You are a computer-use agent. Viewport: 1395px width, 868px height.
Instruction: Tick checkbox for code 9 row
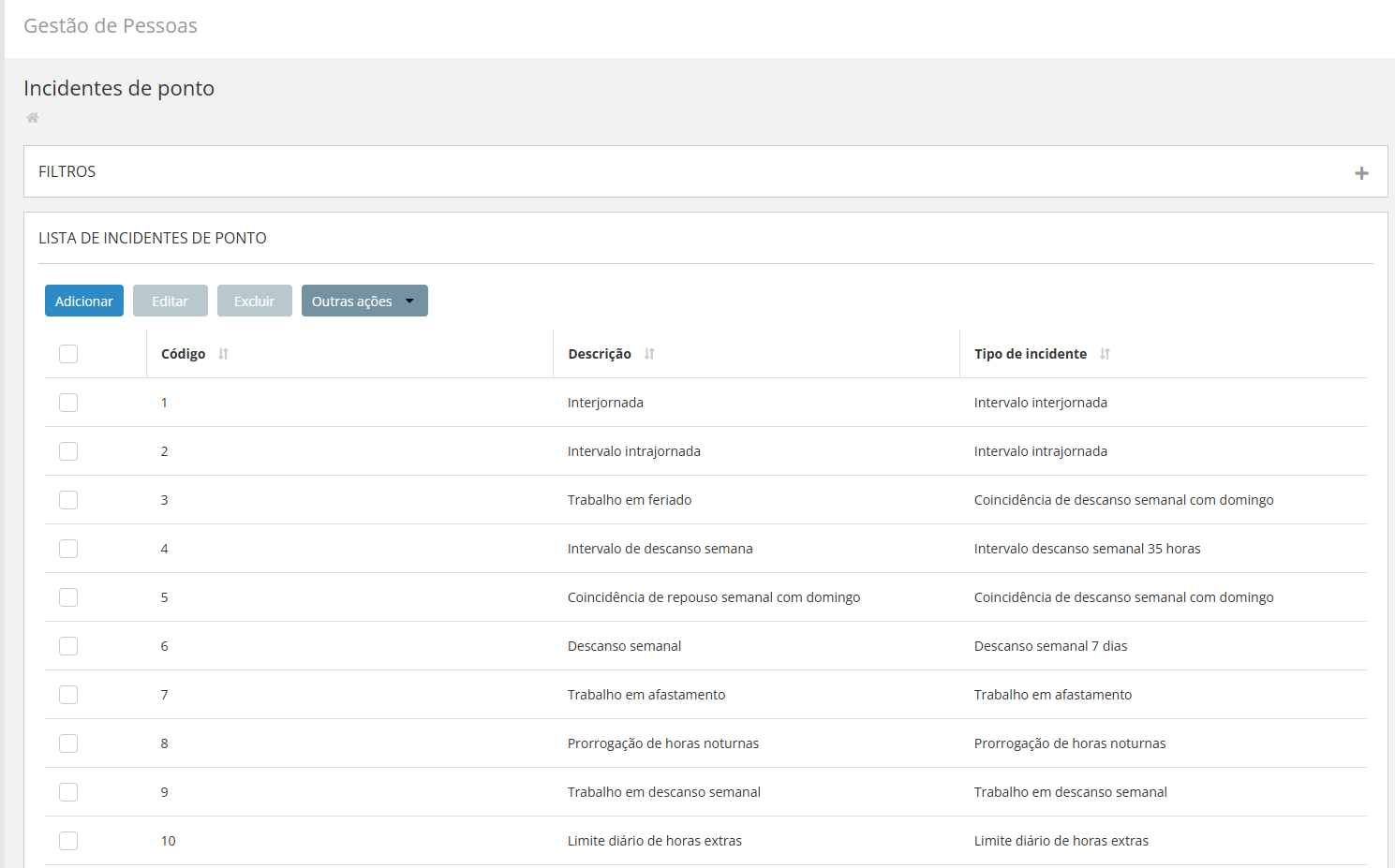[68, 792]
